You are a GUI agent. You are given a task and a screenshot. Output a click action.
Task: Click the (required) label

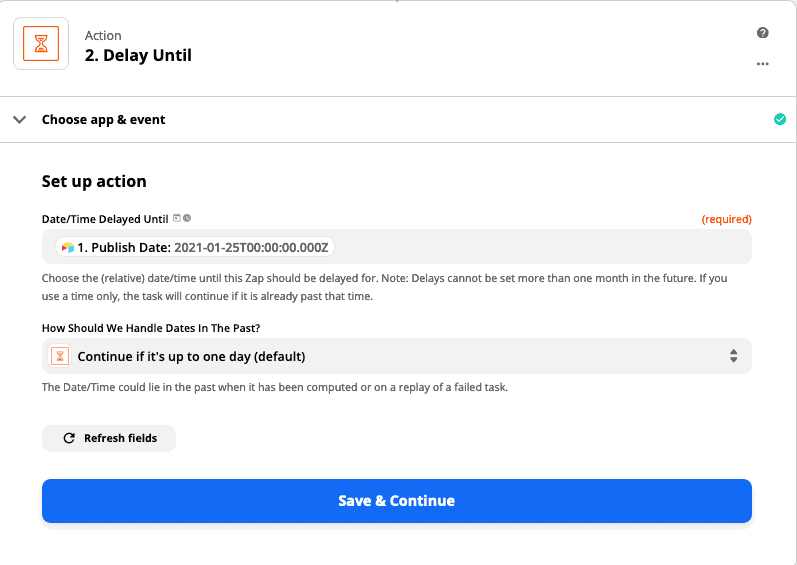pyautogui.click(x=726, y=219)
